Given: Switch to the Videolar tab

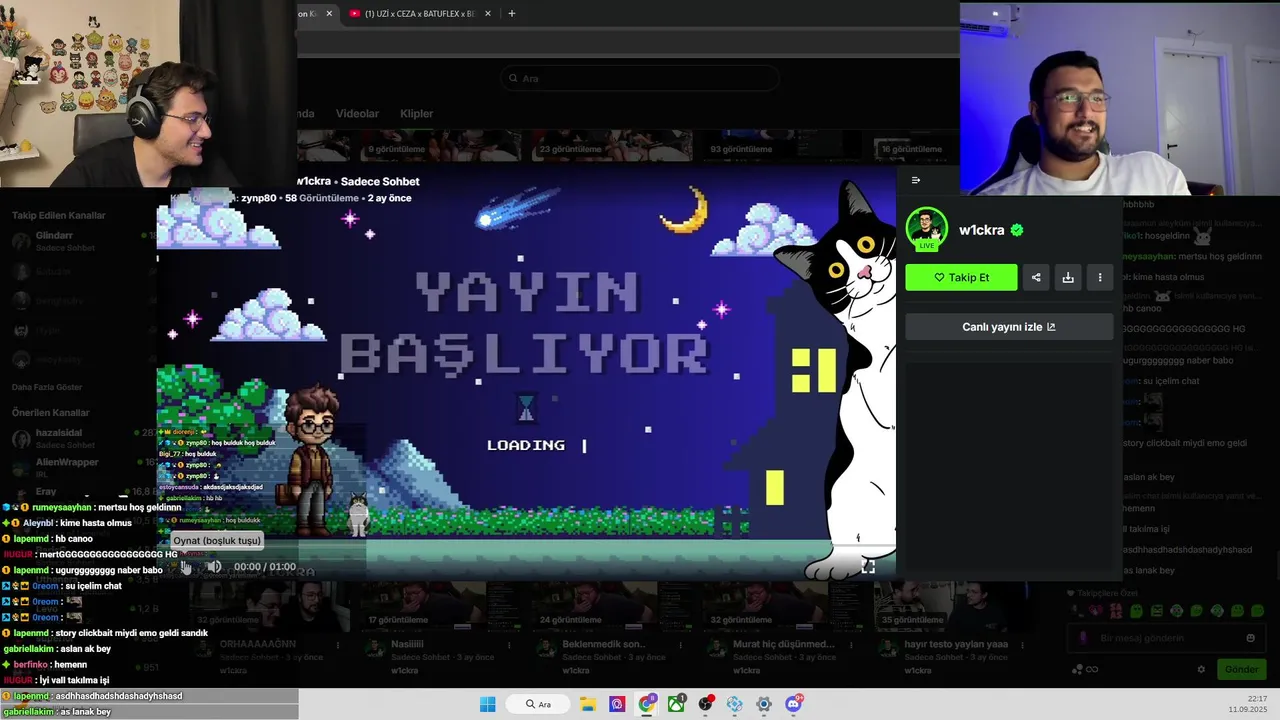Looking at the screenshot, I should 357,114.
